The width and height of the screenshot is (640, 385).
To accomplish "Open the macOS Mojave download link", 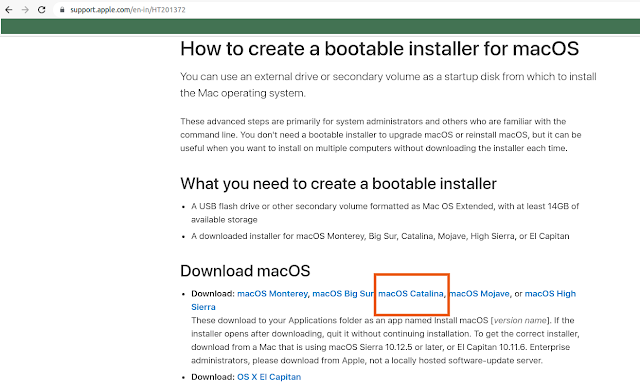I will (x=479, y=294).
